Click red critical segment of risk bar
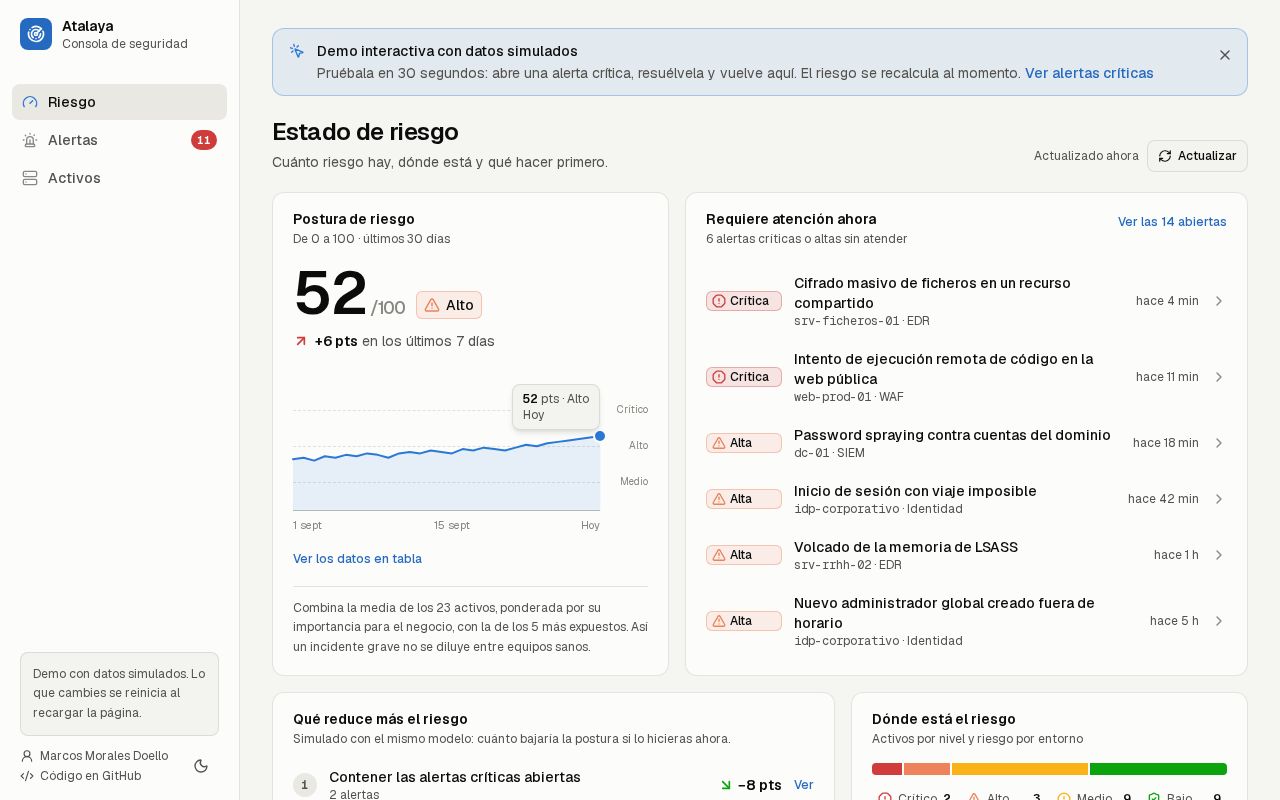The height and width of the screenshot is (800, 1280). tap(887, 769)
